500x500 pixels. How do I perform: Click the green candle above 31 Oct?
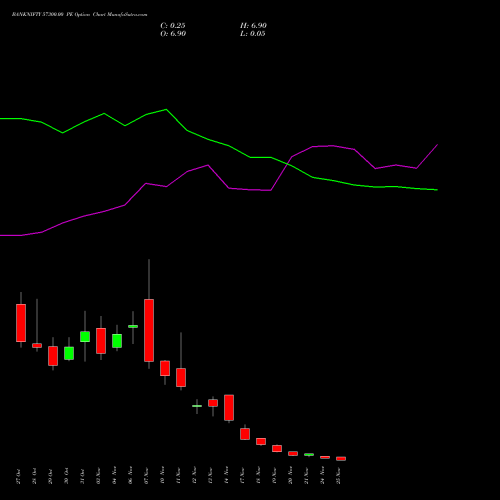[85, 337]
